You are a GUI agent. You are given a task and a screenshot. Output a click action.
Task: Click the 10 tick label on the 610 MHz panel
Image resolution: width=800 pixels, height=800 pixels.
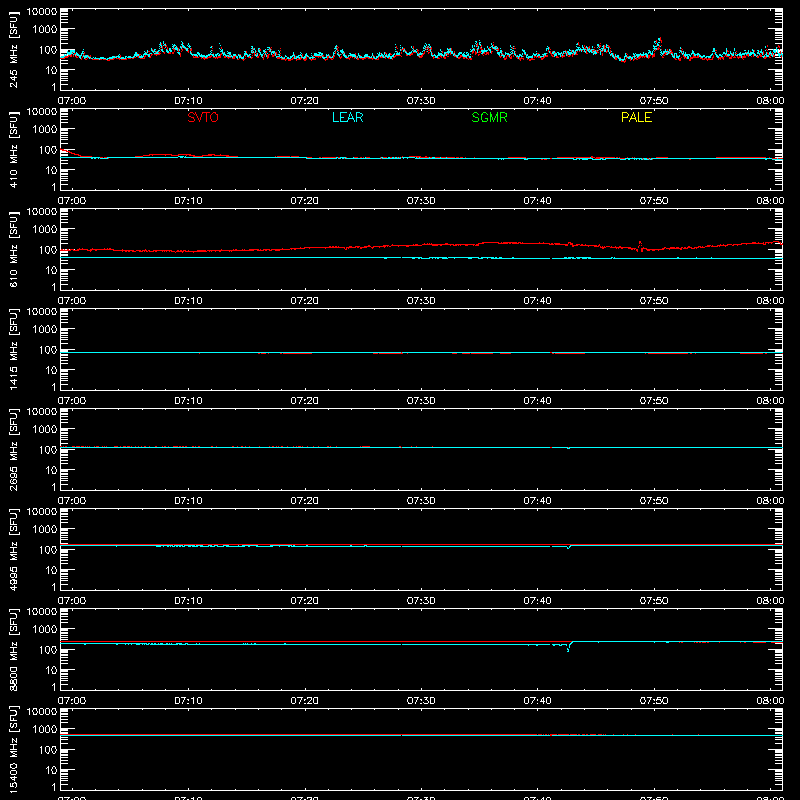pos(51,270)
